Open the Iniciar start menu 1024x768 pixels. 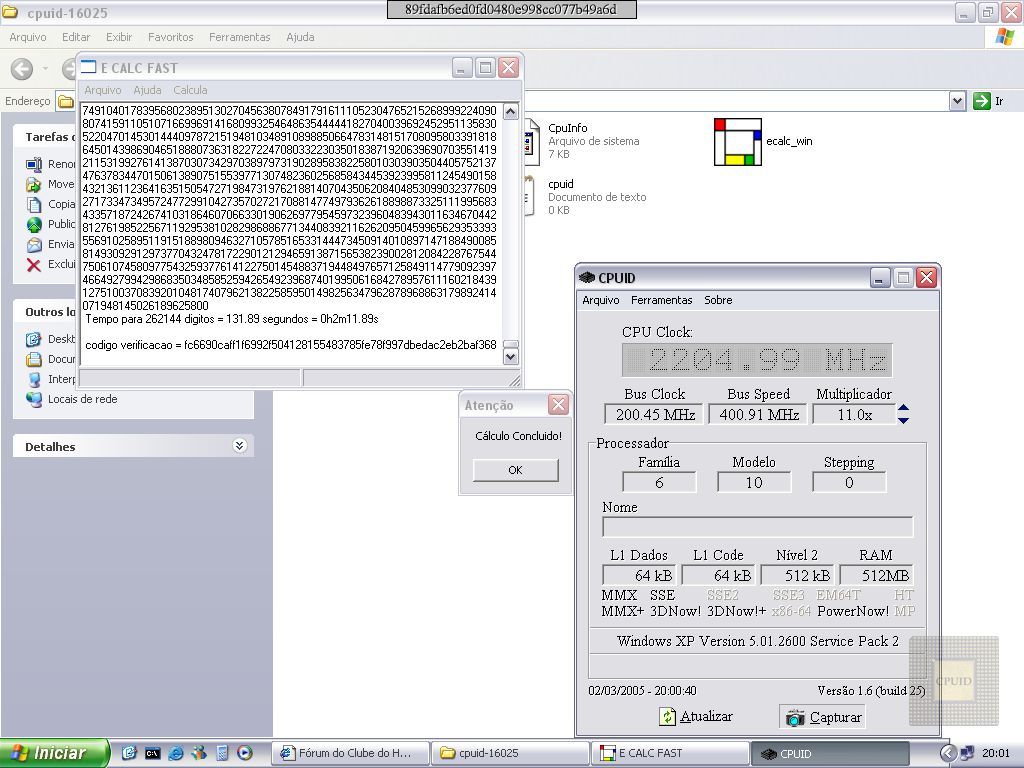54,753
